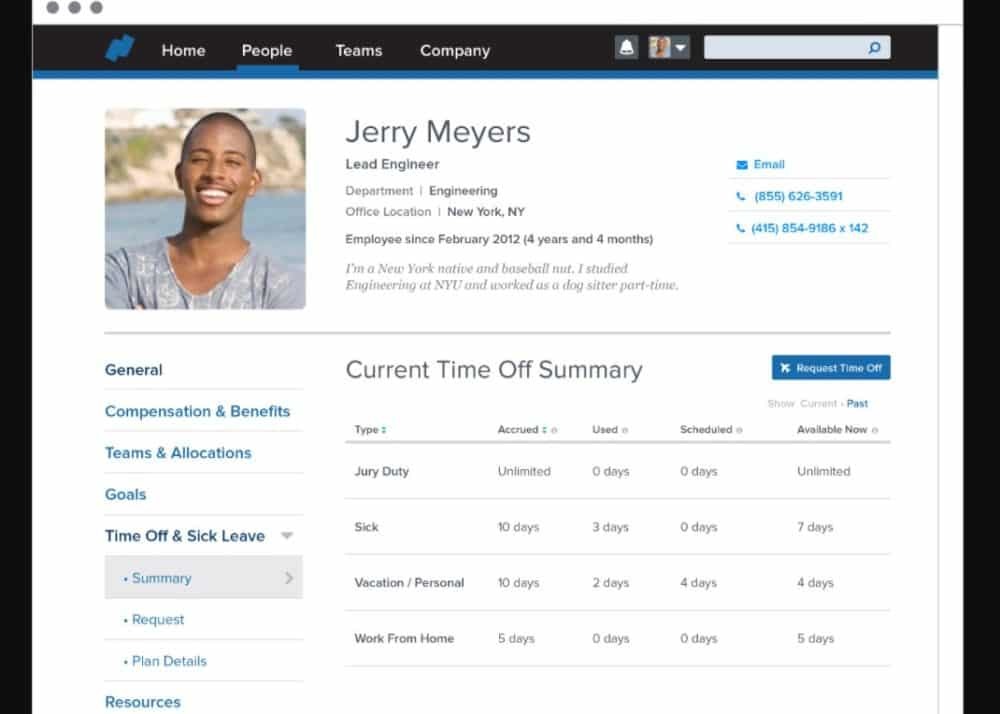Click the chevron on the Summary item
The width and height of the screenshot is (1000, 714).
[x=289, y=578]
